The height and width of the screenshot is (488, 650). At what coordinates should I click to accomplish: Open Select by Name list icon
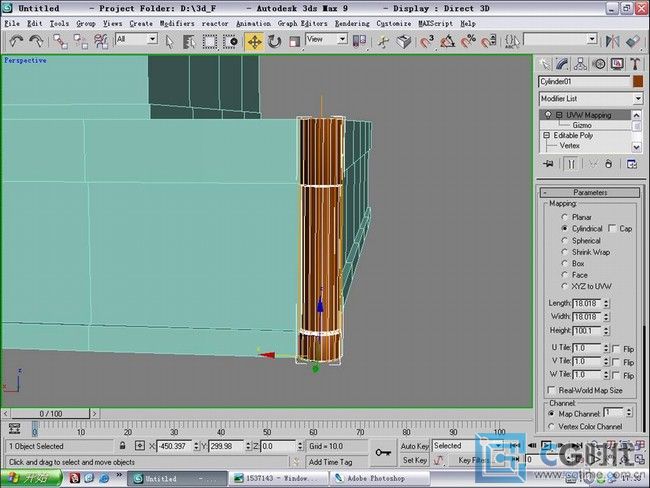point(189,42)
